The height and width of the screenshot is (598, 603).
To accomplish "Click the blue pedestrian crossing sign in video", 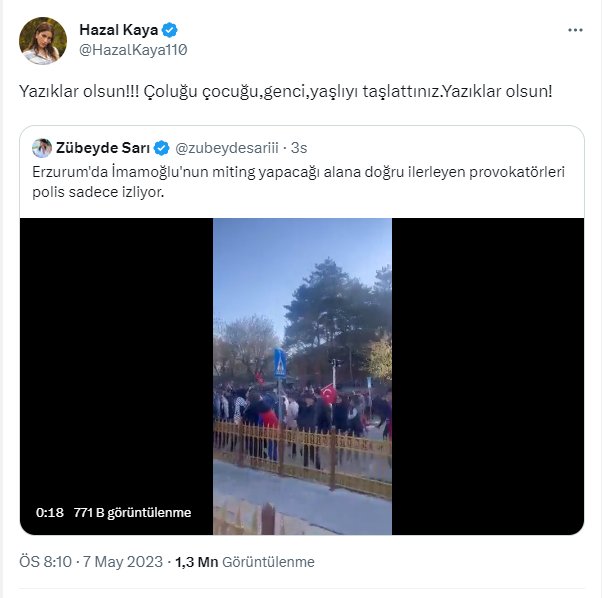I will (x=280, y=363).
